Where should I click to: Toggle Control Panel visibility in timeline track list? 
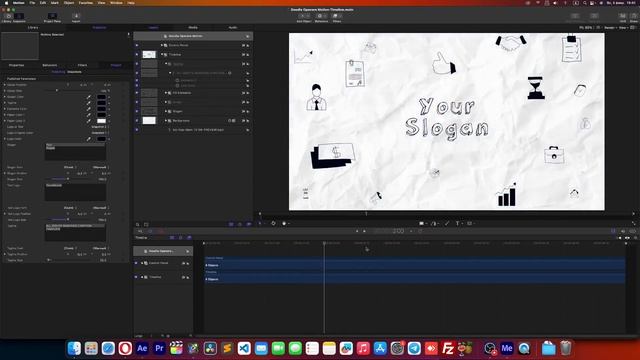click(136, 263)
